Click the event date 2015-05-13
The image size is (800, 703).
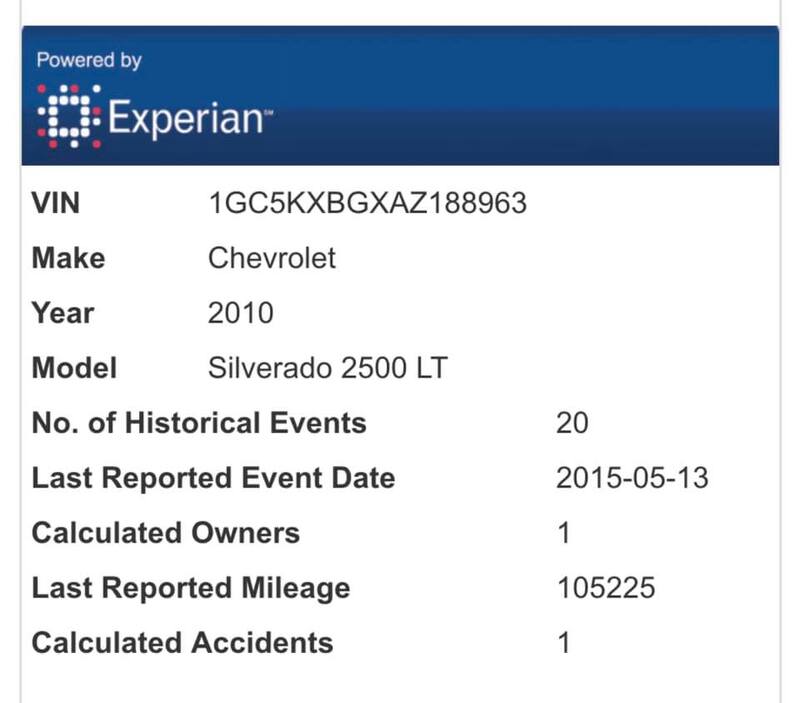point(632,478)
